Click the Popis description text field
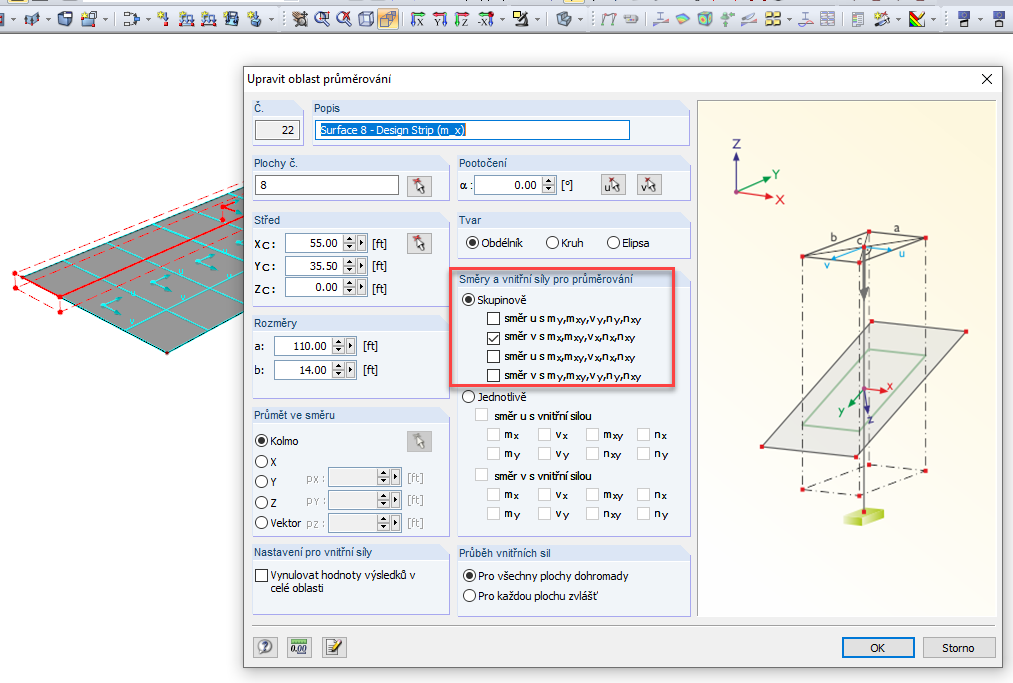This screenshot has height=683, width=1013. (472, 130)
